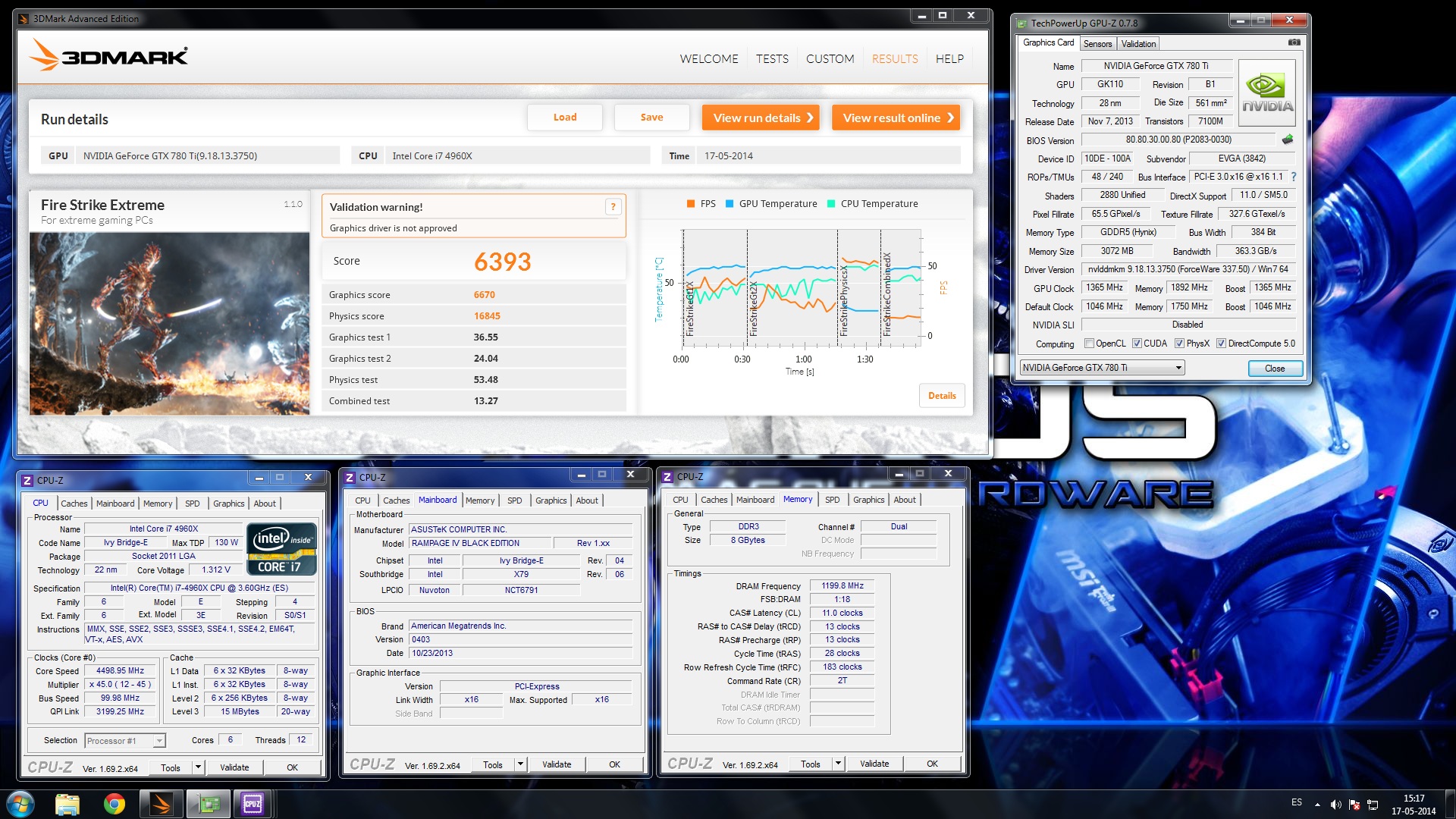Click the CPU Temperature green legend swatch
Viewport: 1456px width, 819px height.
[831, 204]
